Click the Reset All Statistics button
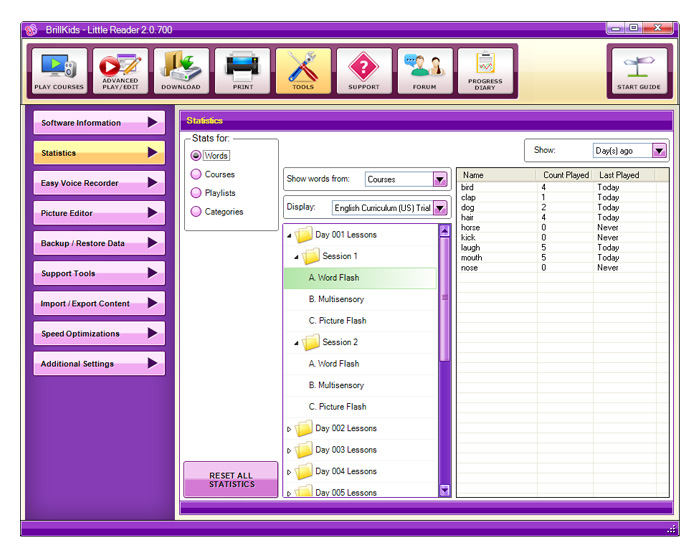This screenshot has width=700, height=559. (231, 480)
